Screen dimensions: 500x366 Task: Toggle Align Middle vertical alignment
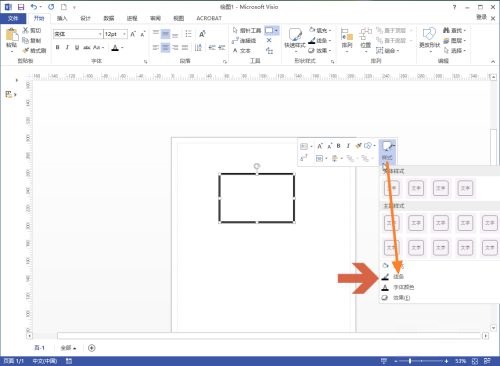(165, 34)
